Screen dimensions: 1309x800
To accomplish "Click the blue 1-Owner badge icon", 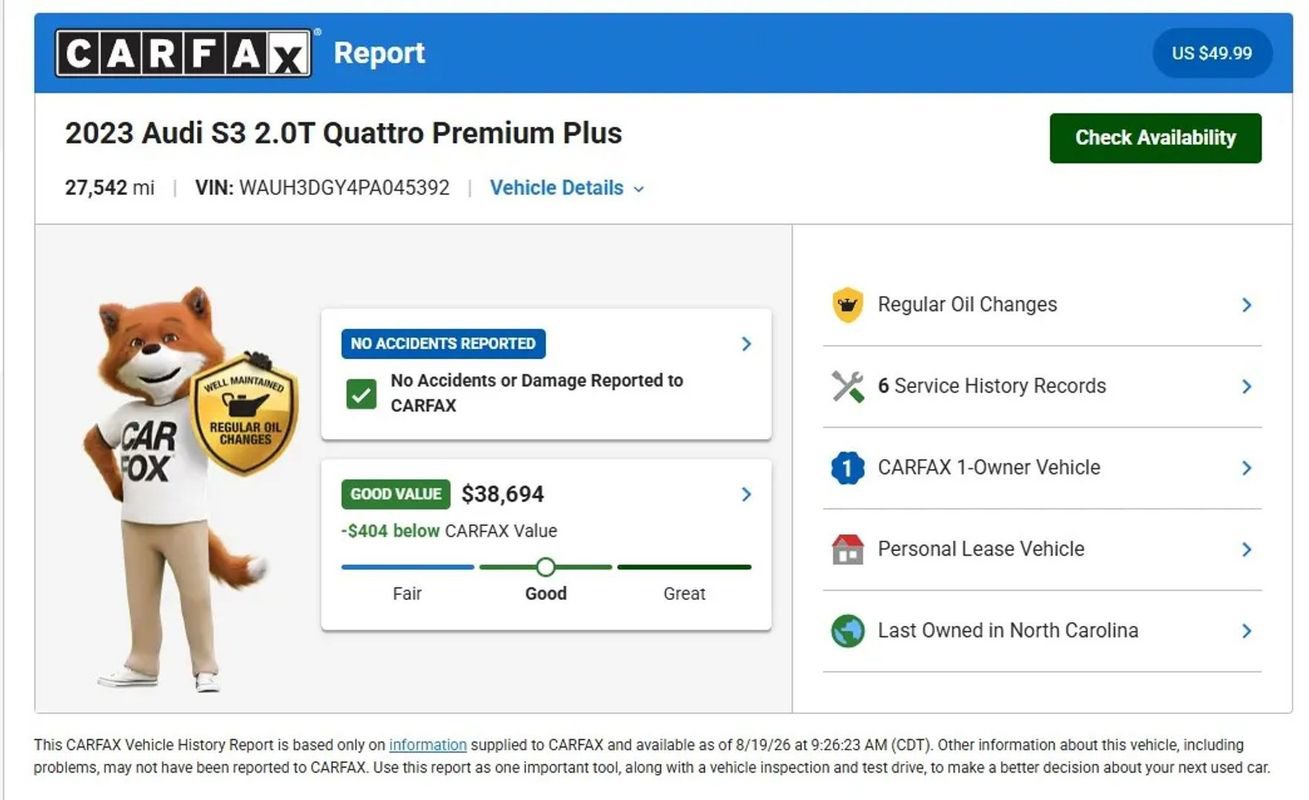I will tap(847, 467).
